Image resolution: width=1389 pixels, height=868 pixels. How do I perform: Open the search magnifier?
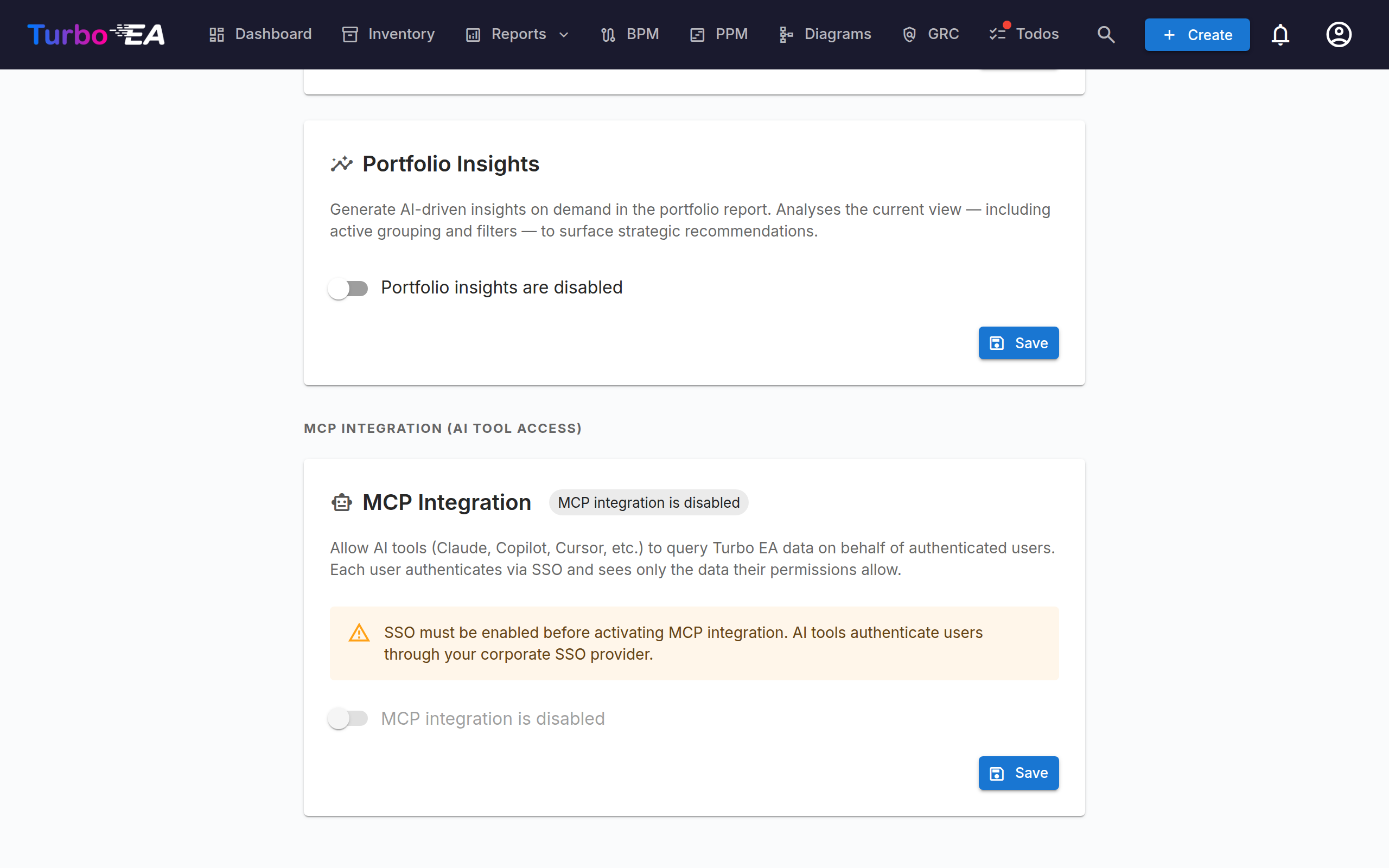(1106, 34)
